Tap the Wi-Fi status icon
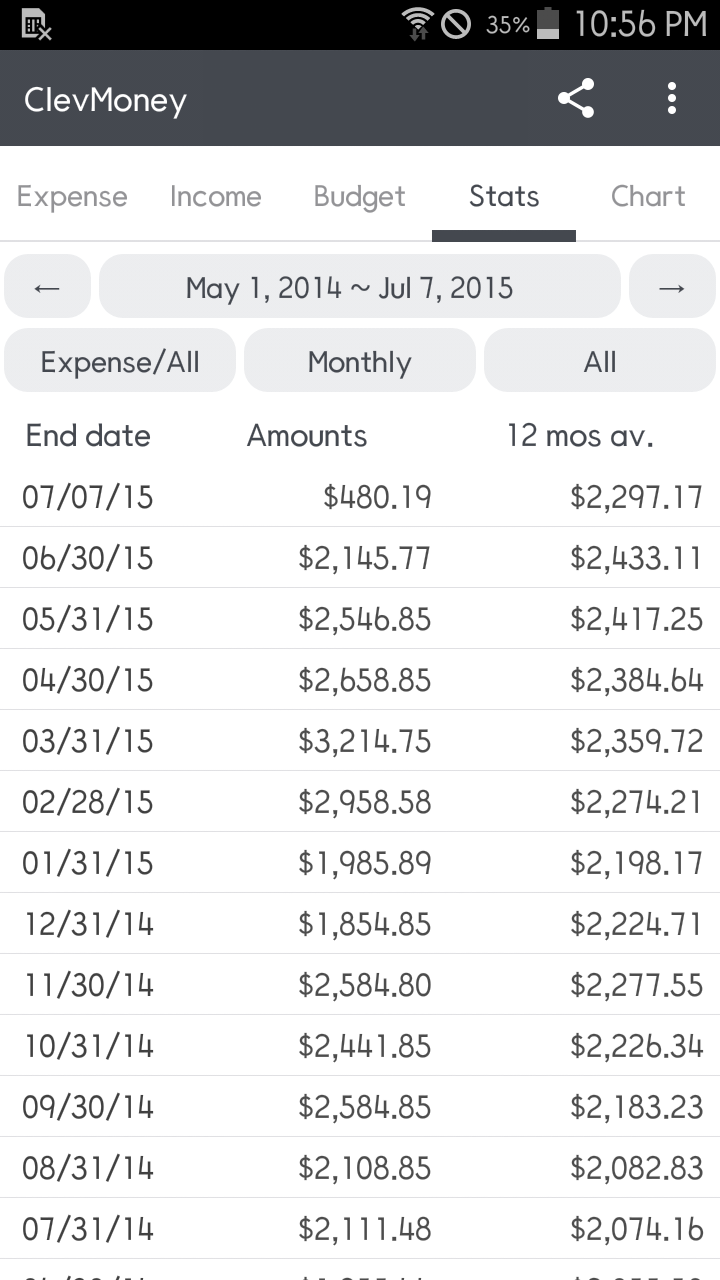This screenshot has width=720, height=1280. pyautogui.click(x=417, y=23)
